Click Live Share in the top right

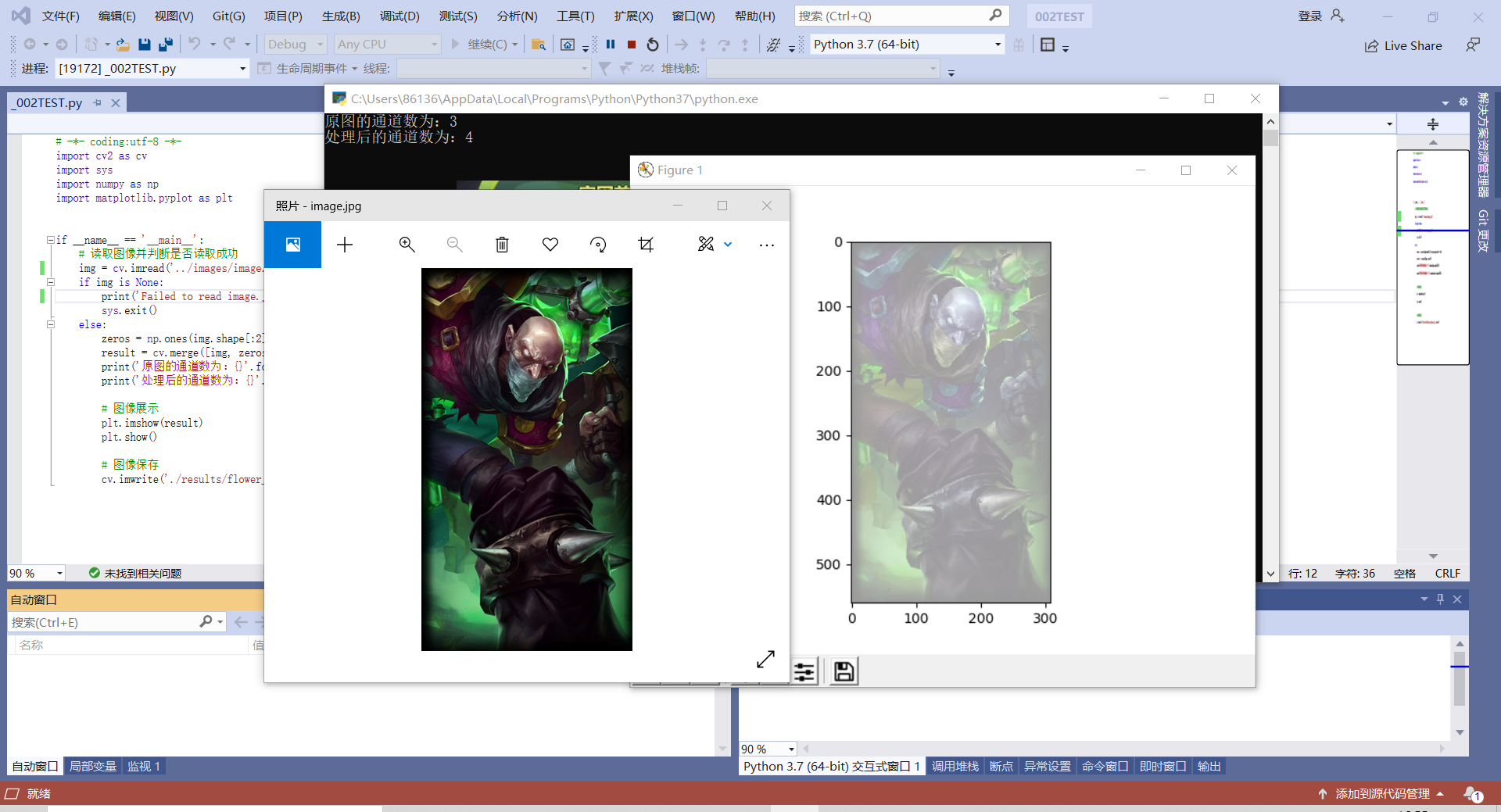(1404, 46)
